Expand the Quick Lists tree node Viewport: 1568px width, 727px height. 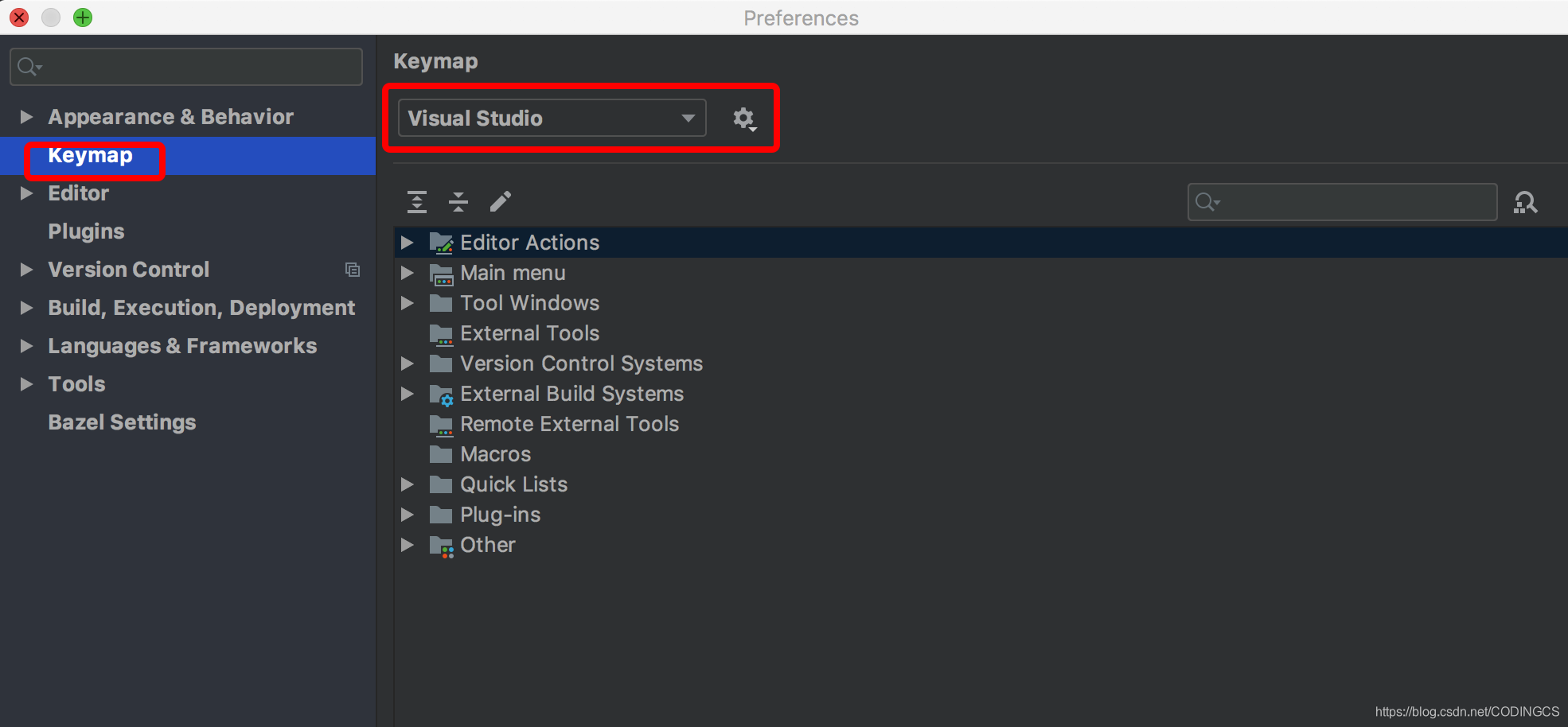(408, 484)
